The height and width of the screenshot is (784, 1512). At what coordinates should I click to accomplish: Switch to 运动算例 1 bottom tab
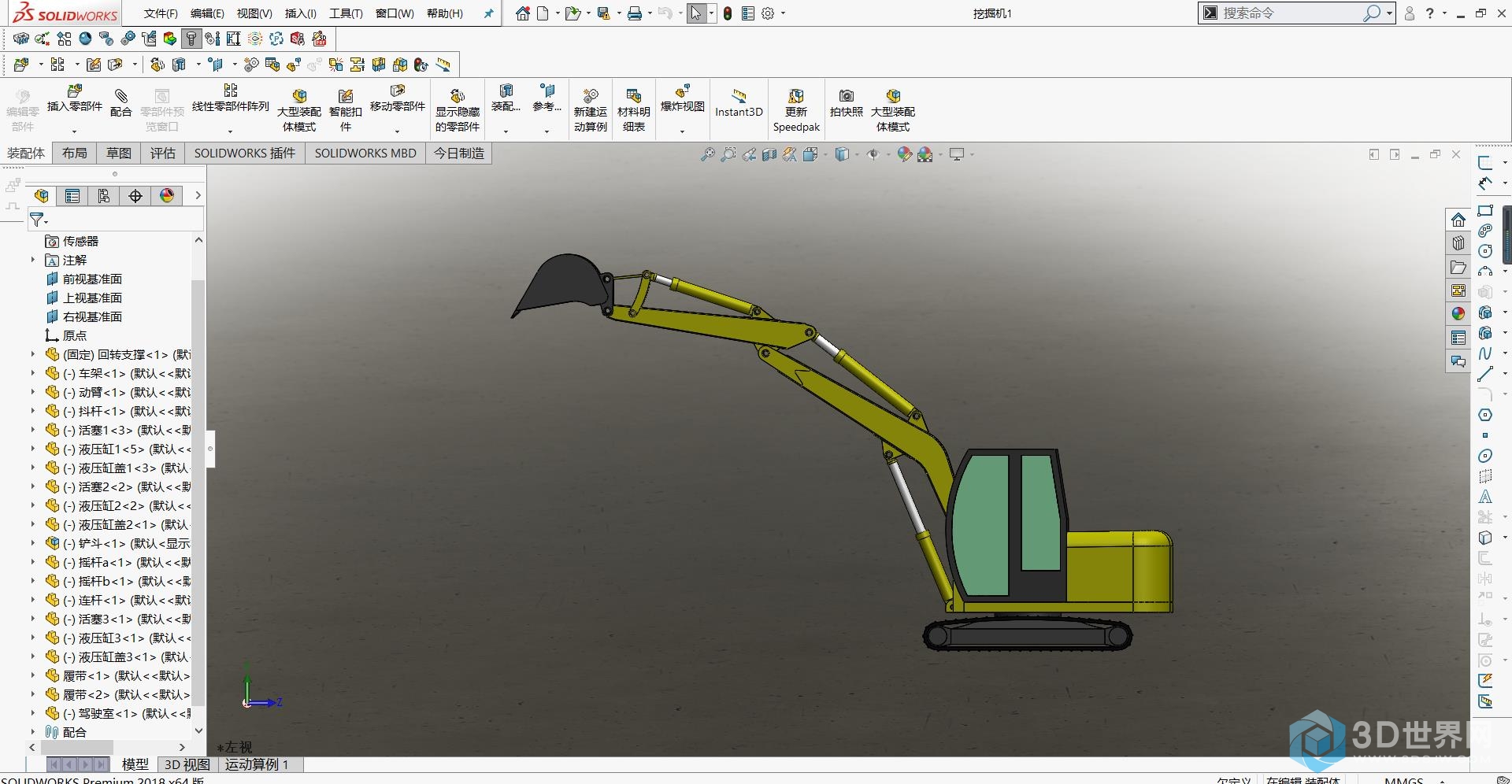[x=257, y=764]
